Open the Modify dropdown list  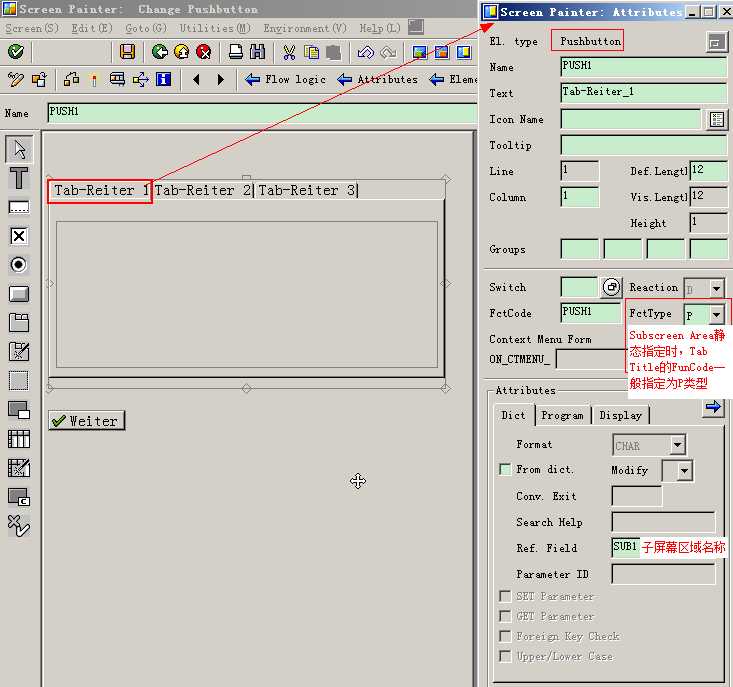684,470
